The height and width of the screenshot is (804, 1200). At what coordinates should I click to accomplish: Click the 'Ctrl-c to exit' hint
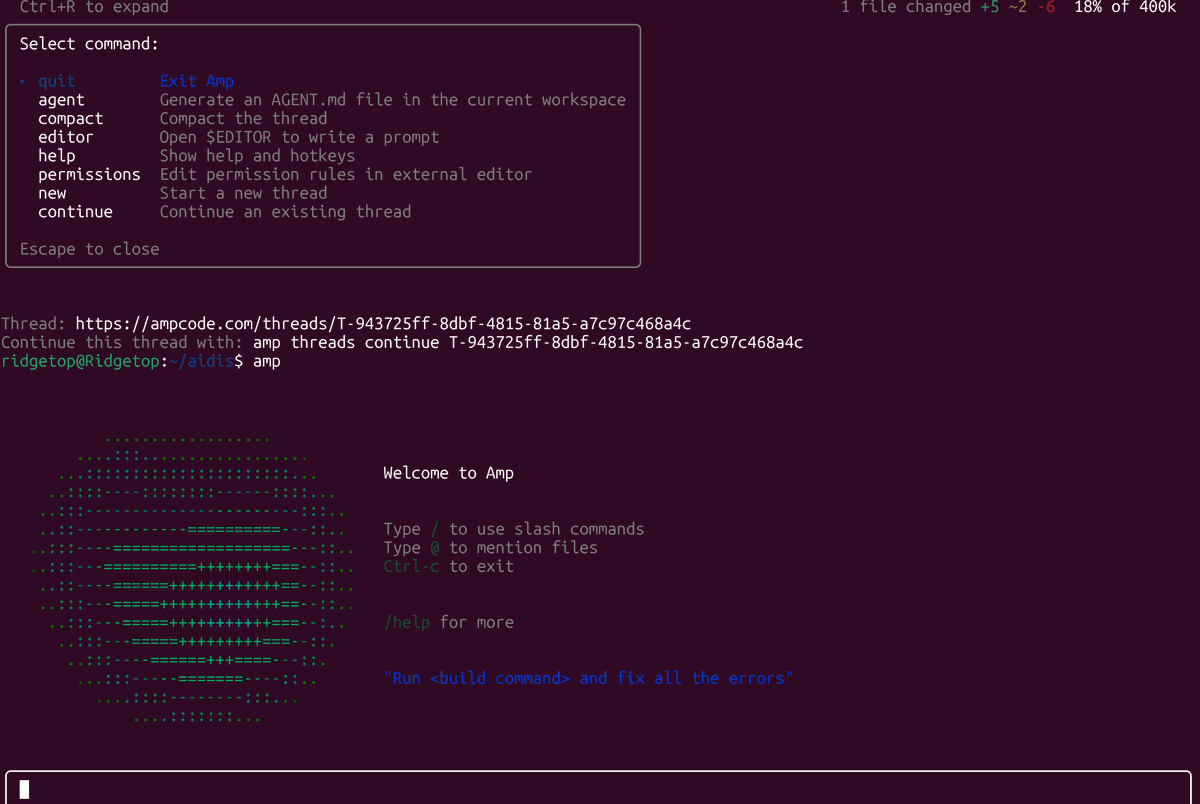pos(449,566)
